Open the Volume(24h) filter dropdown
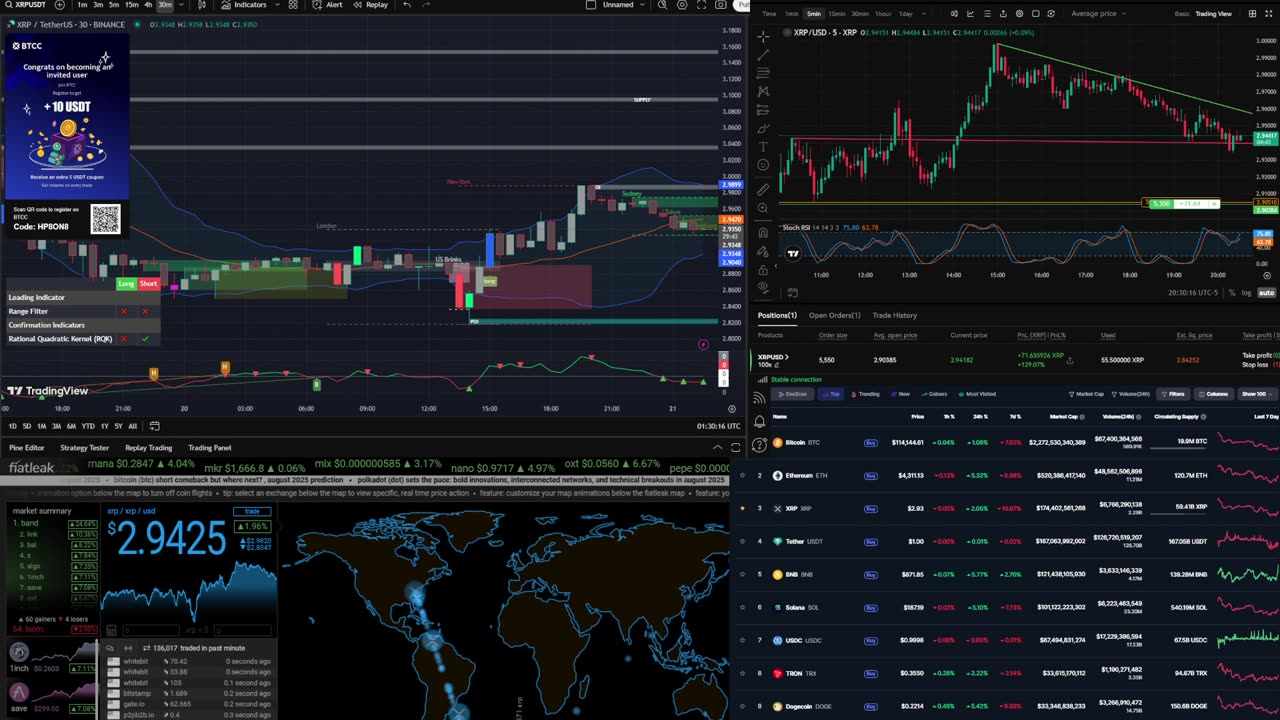Screen dimensions: 1280x720 point(1131,394)
